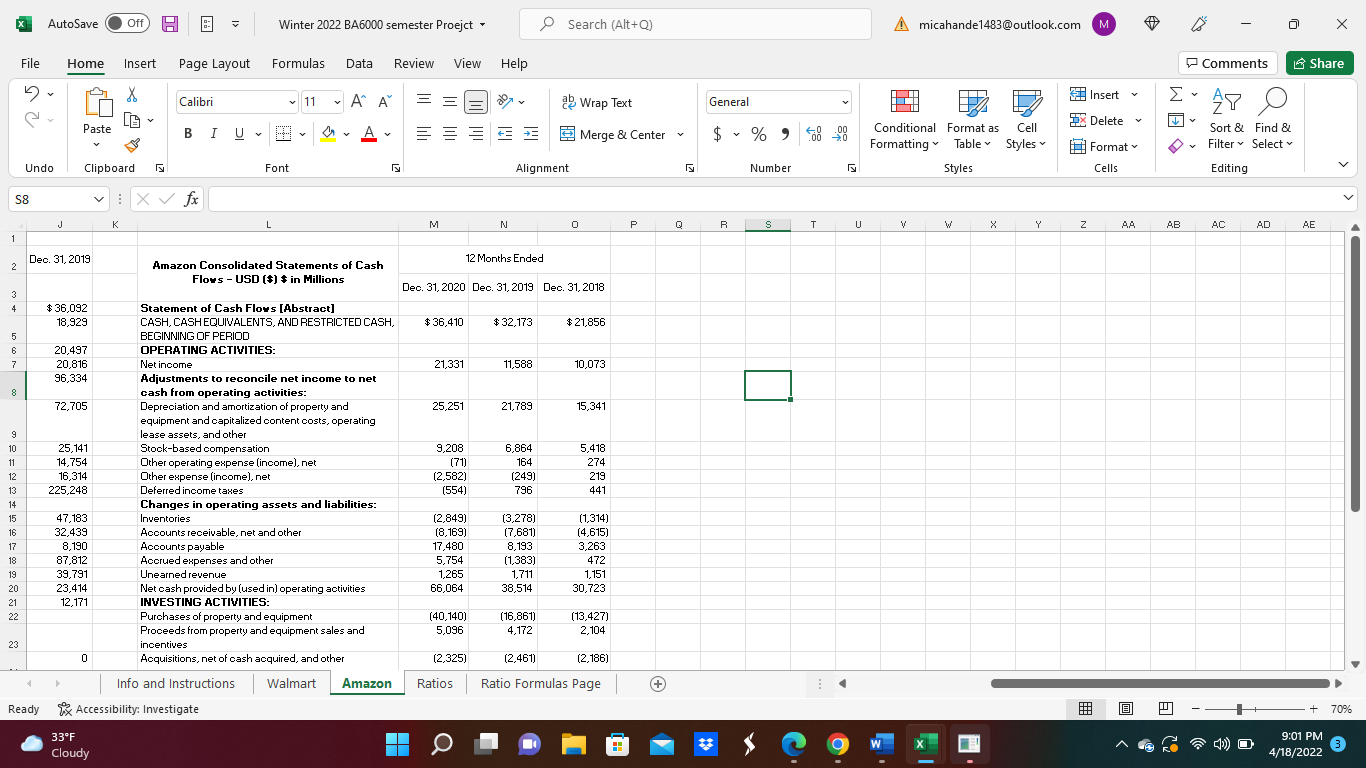Click the Increase Font Size icon
Viewport: 1366px width, 768px height.
click(x=357, y=102)
